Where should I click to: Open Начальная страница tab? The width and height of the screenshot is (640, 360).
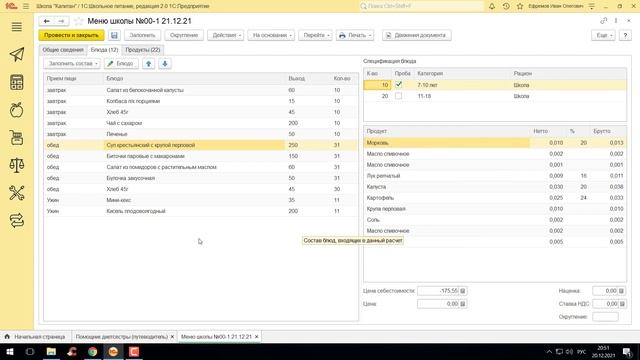tap(35, 337)
